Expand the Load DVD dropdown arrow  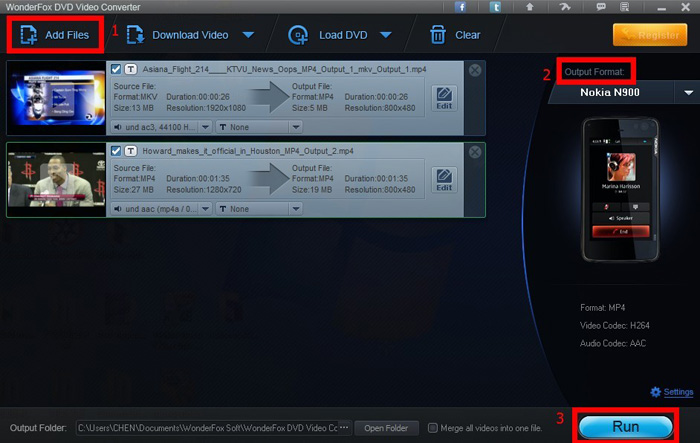(x=386, y=35)
